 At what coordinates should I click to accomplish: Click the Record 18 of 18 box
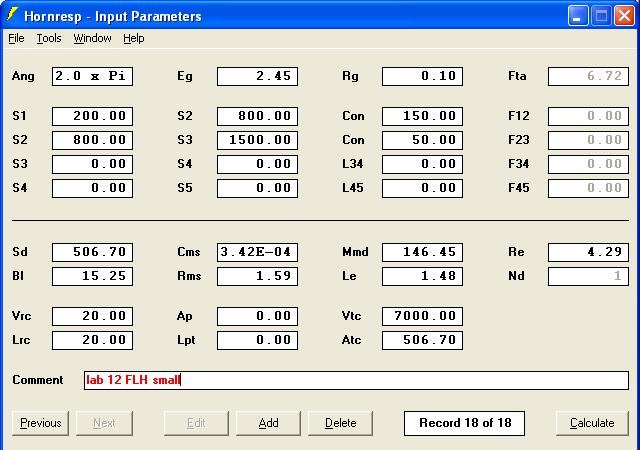(464, 423)
